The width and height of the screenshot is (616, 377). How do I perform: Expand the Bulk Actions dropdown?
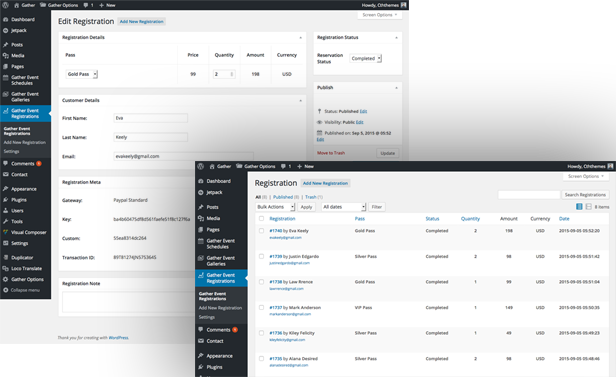click(x=275, y=207)
